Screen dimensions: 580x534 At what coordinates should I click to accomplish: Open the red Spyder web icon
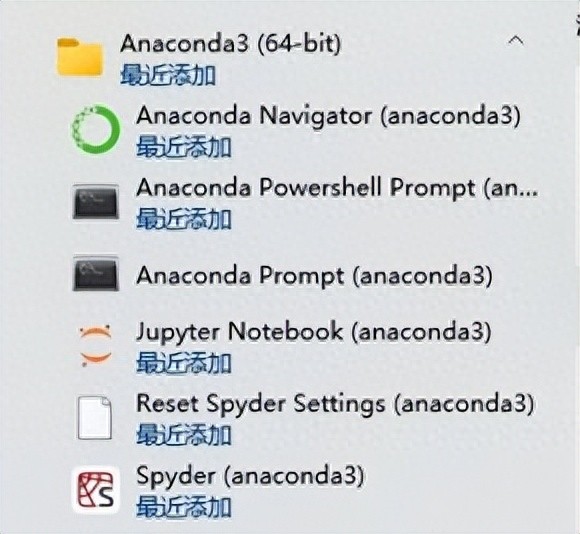pos(96,490)
